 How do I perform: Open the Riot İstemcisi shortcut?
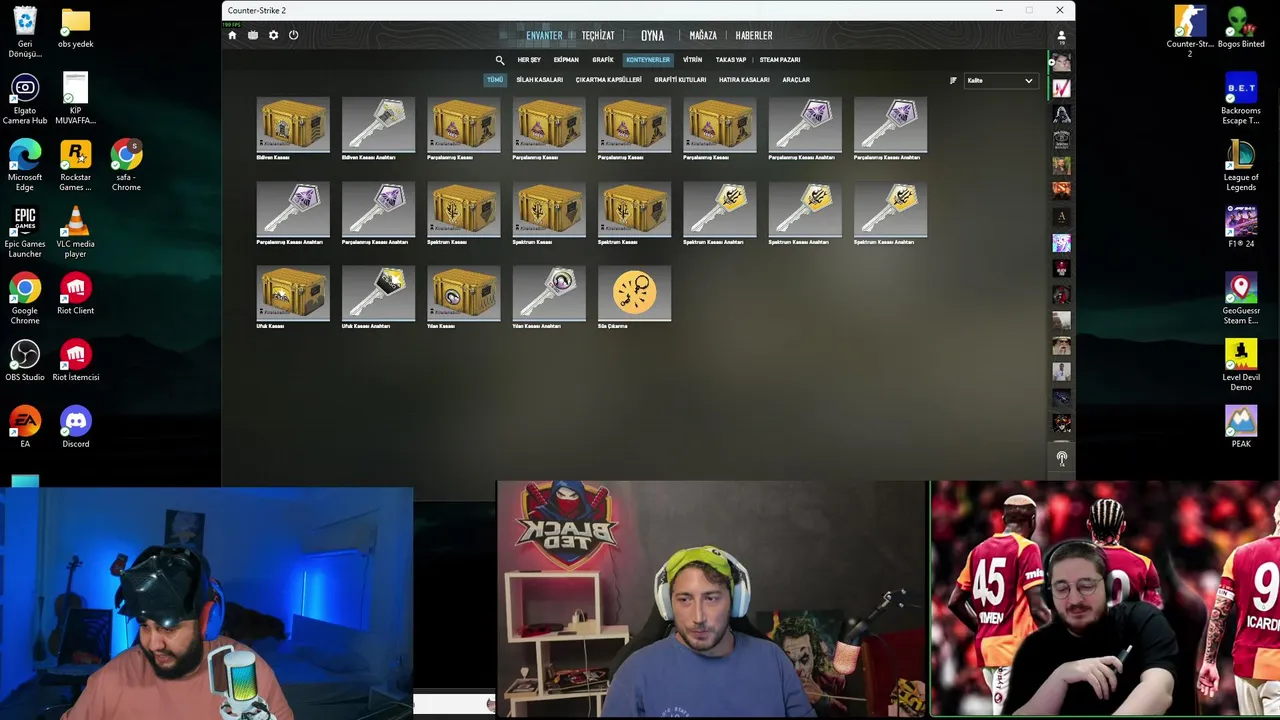point(76,362)
